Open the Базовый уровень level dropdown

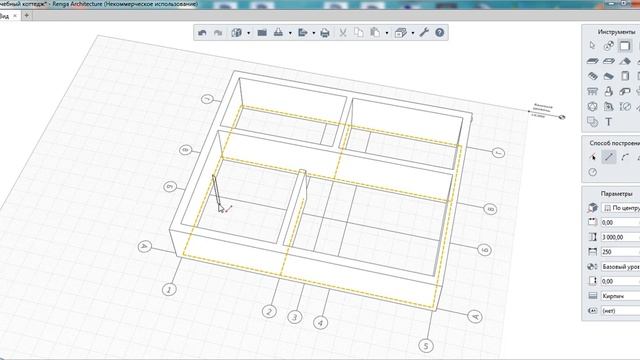pyautogui.click(x=620, y=267)
